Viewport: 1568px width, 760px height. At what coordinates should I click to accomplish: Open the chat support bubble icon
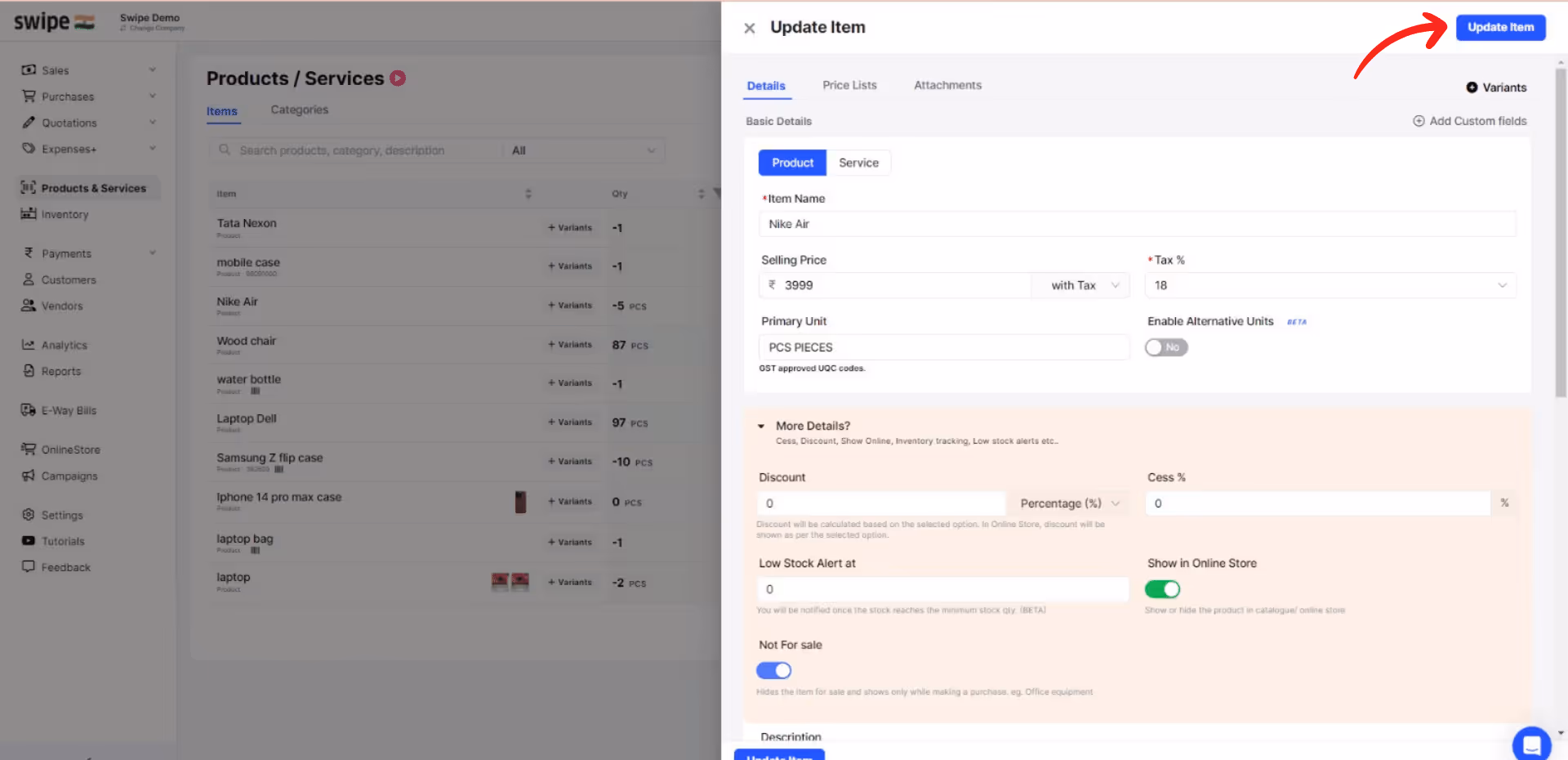1531,744
